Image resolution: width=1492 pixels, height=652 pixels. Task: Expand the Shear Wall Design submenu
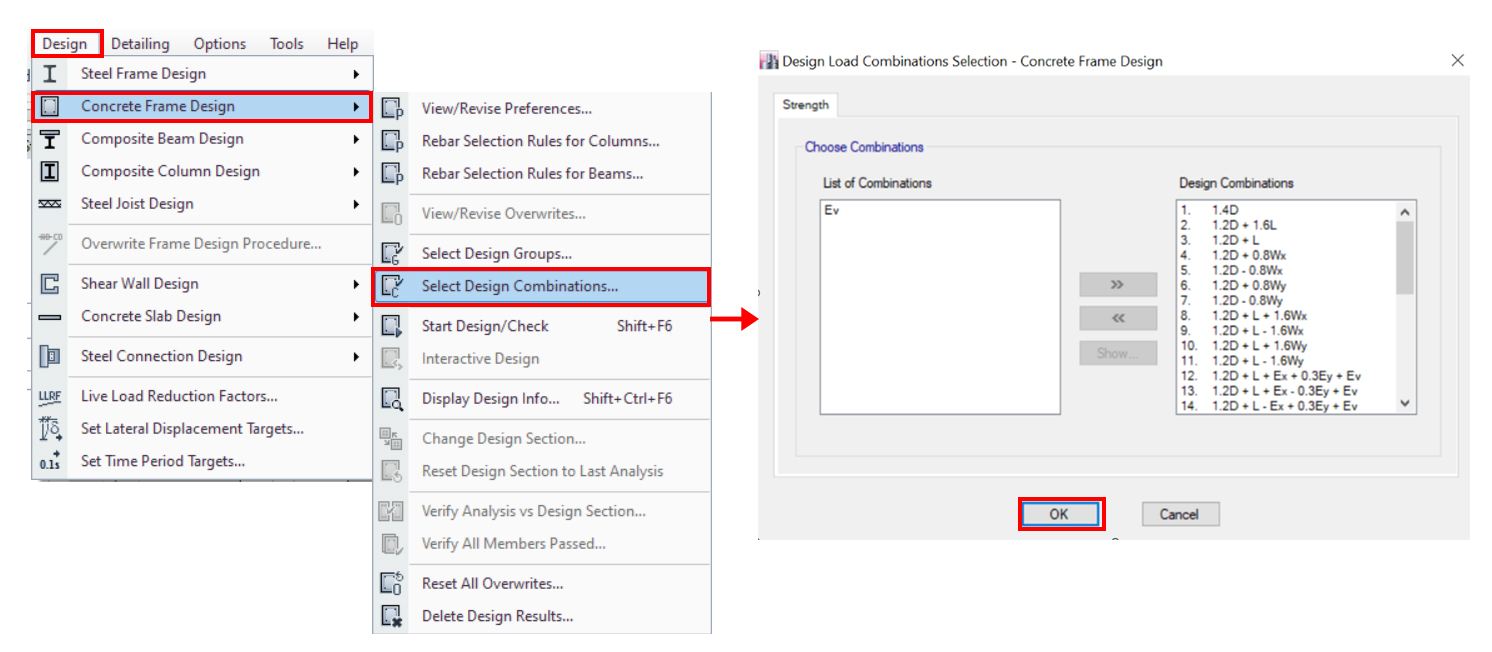click(x=357, y=283)
